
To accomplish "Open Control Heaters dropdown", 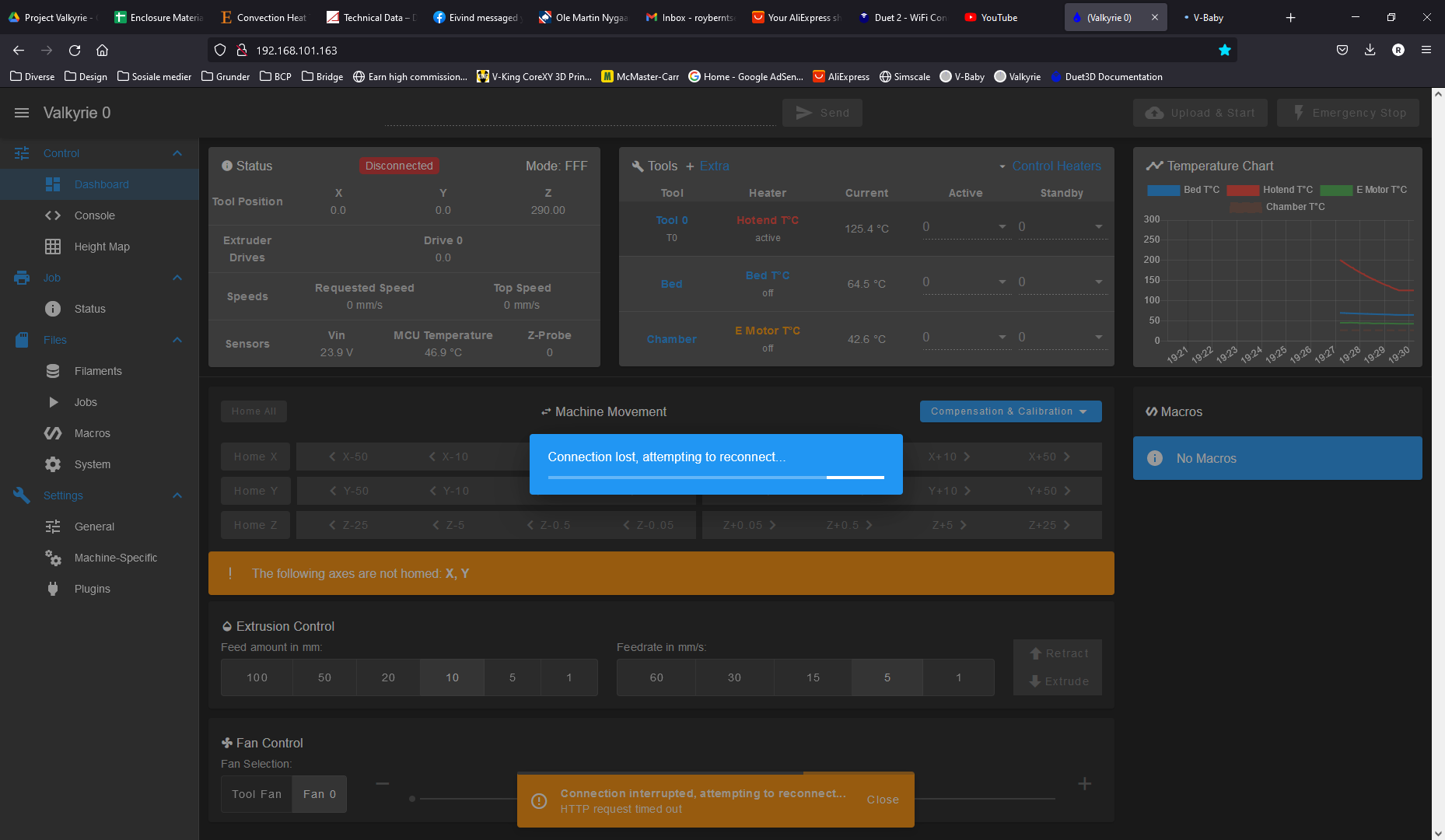I will pyautogui.click(x=1050, y=166).
